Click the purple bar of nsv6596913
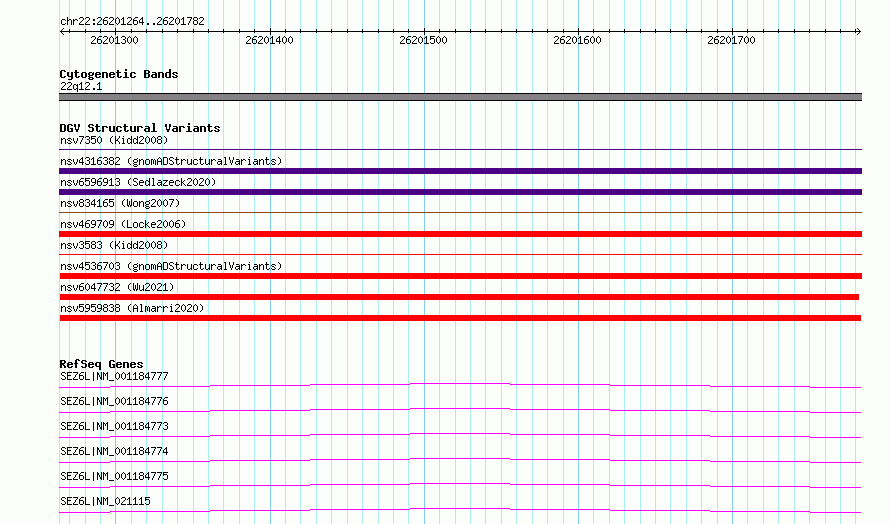 [x=460, y=192]
